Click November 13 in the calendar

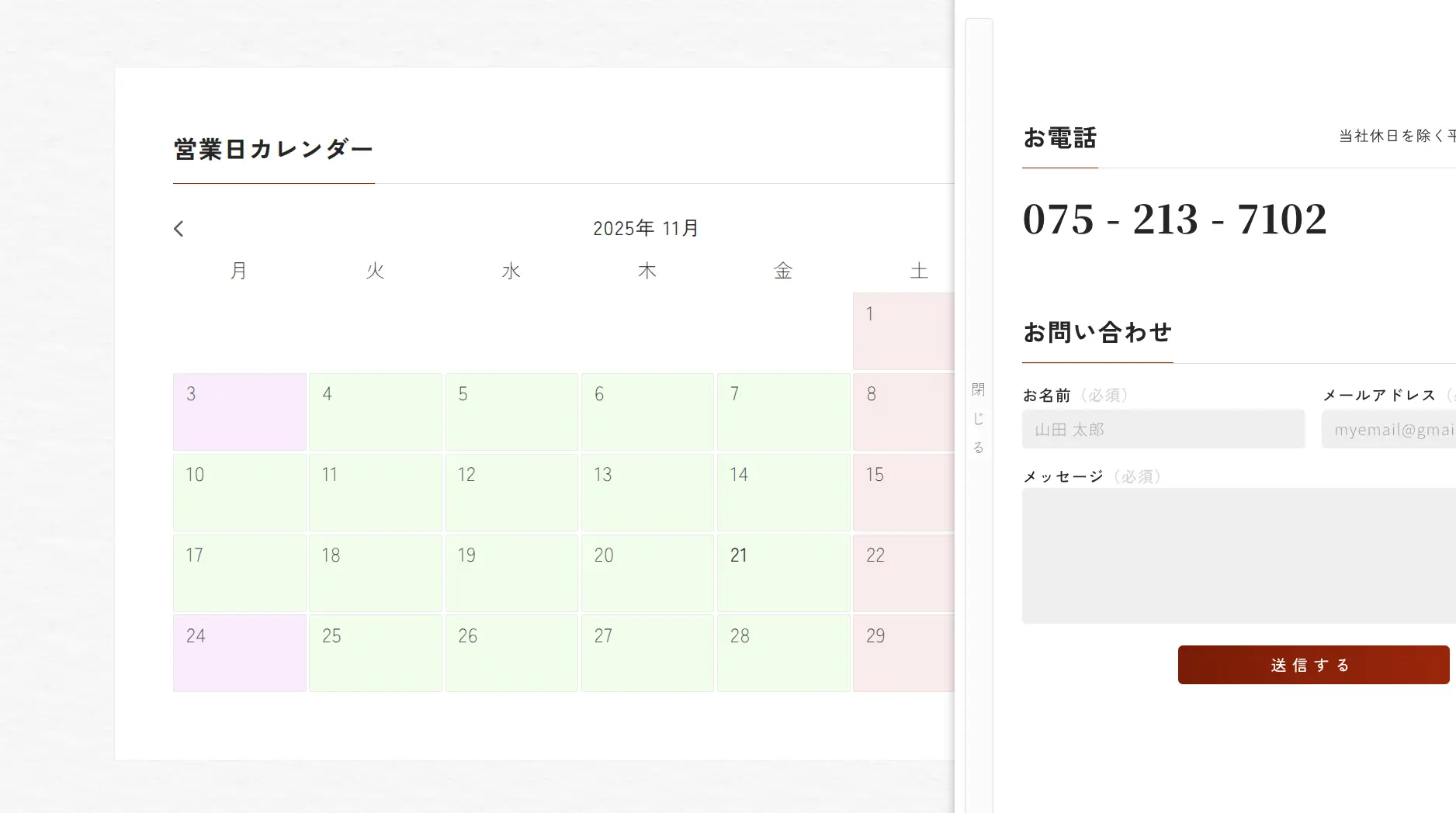(x=647, y=493)
